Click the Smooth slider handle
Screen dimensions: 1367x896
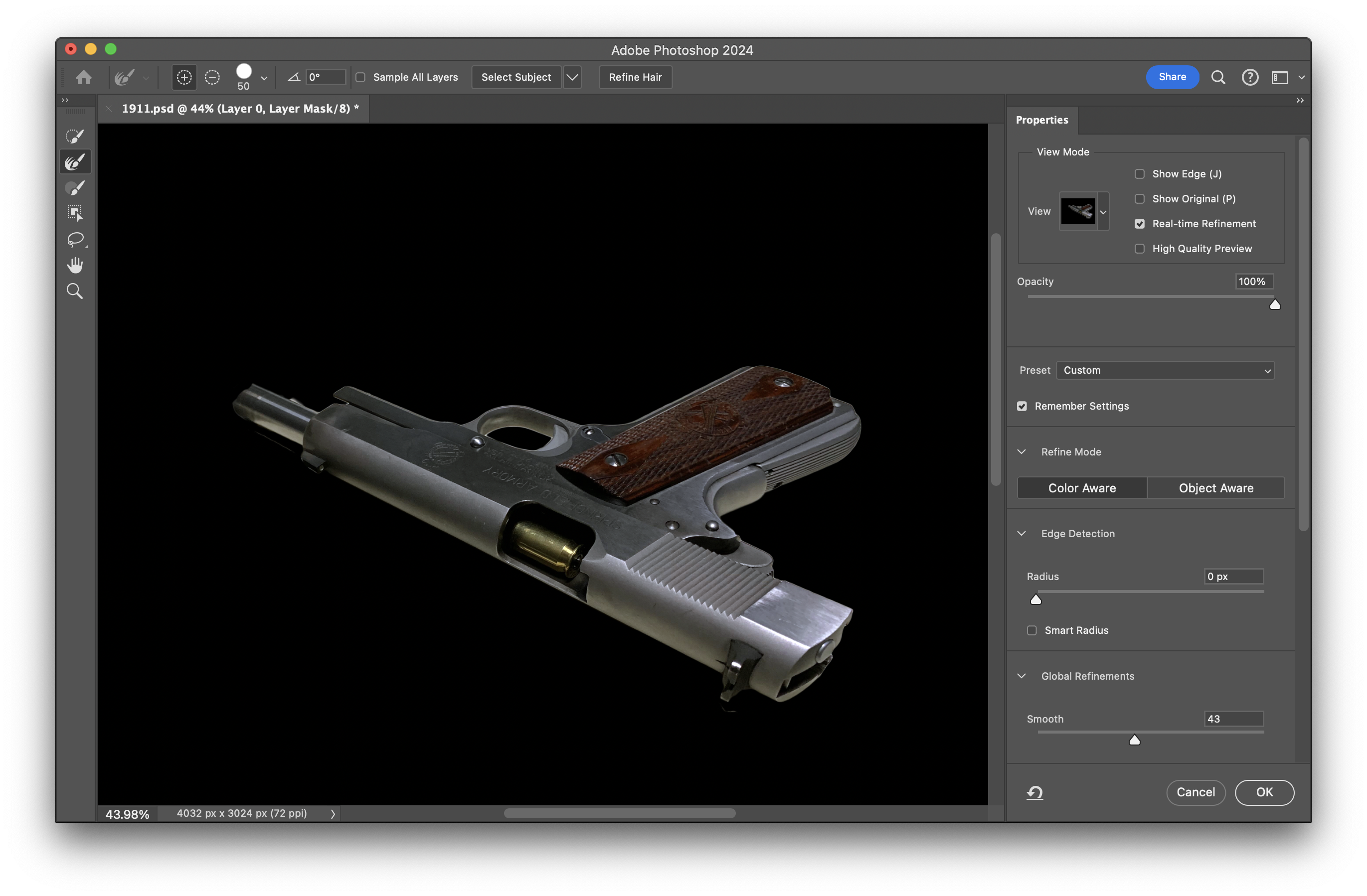click(x=1134, y=740)
